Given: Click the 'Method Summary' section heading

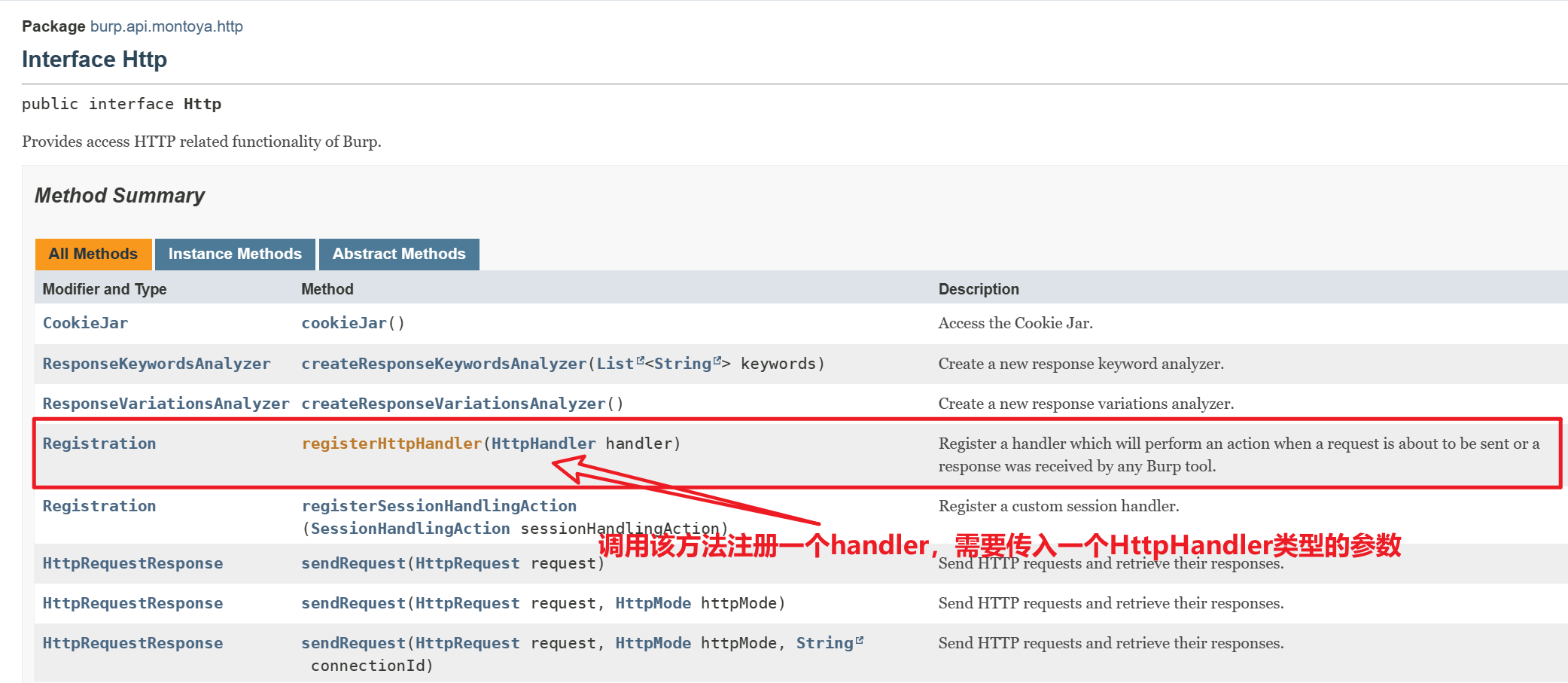Looking at the screenshot, I should pos(120,196).
